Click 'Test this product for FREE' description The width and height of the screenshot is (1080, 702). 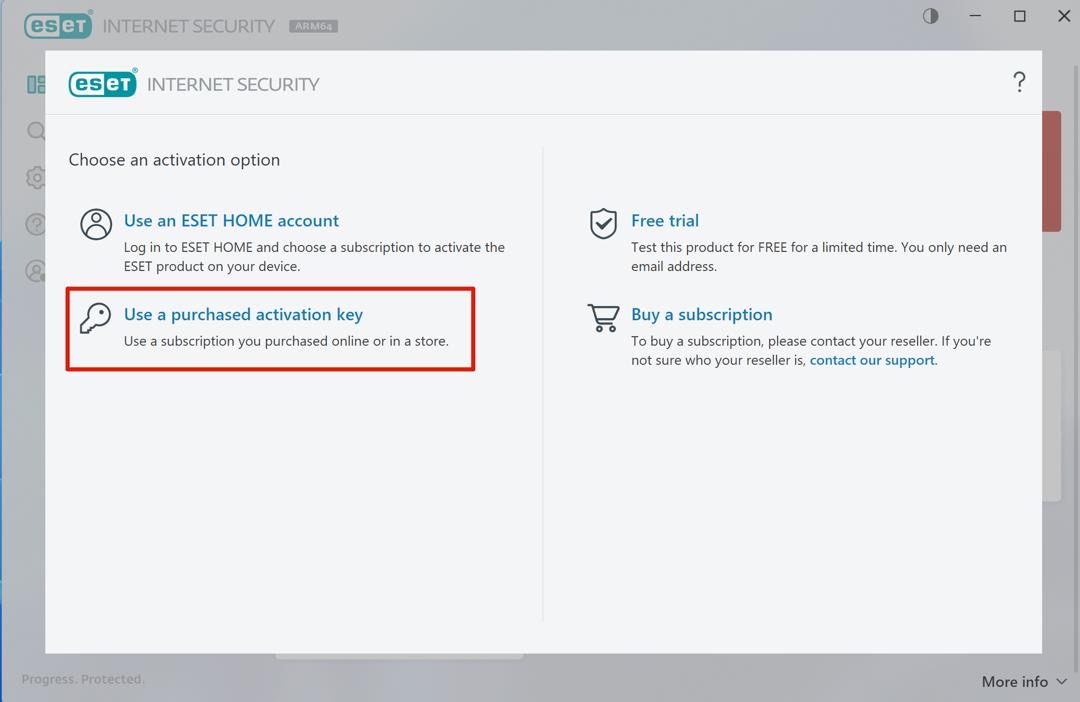819,256
